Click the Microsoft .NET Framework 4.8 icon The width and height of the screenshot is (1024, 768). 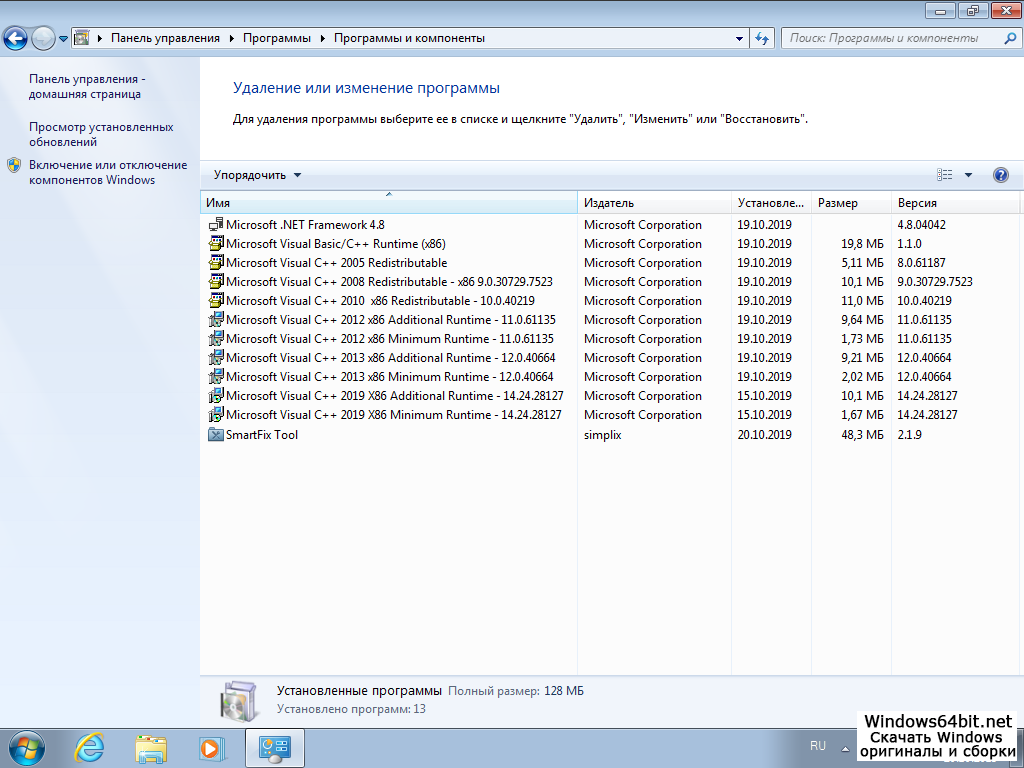point(216,225)
